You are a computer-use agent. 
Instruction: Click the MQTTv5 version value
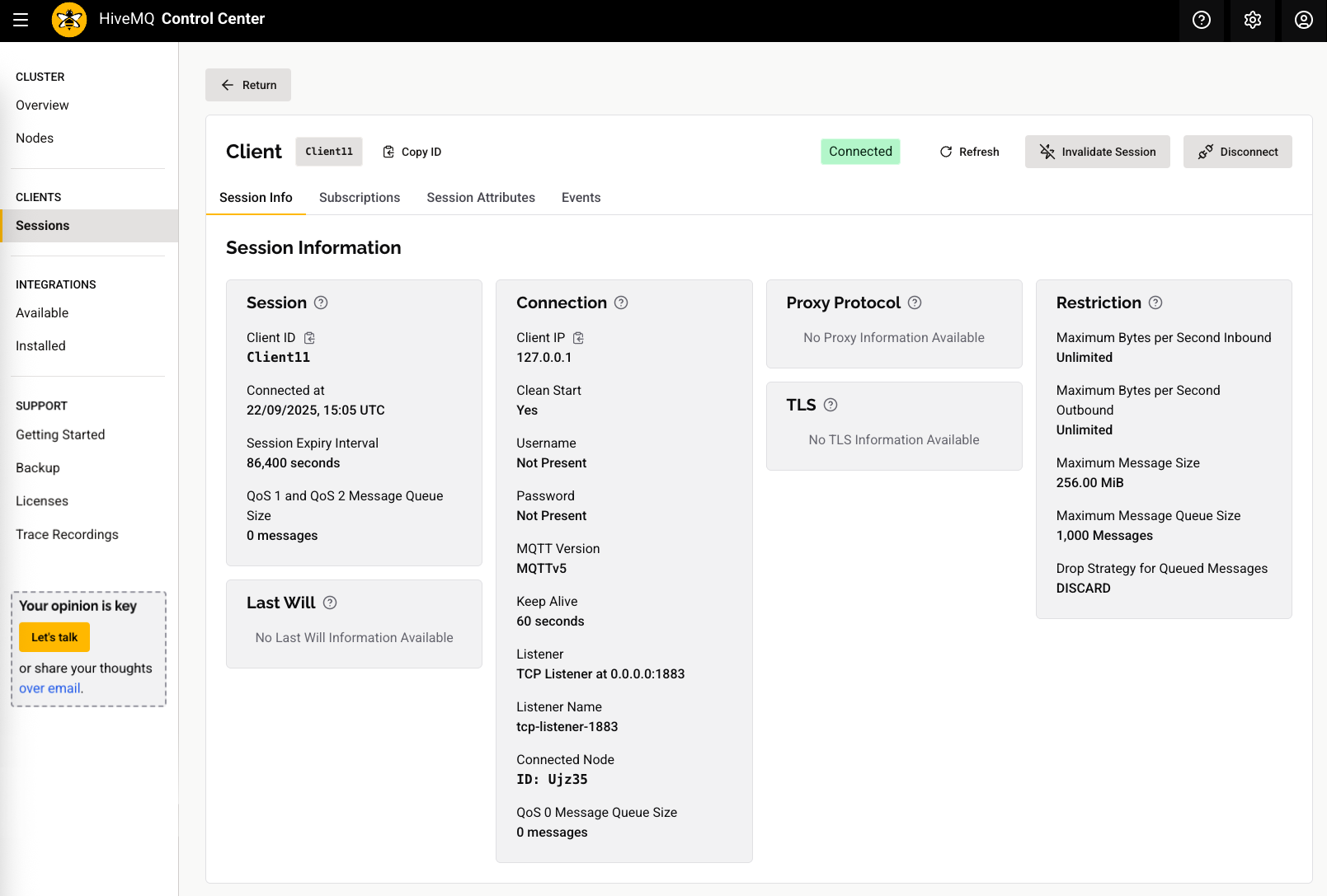pyautogui.click(x=542, y=569)
